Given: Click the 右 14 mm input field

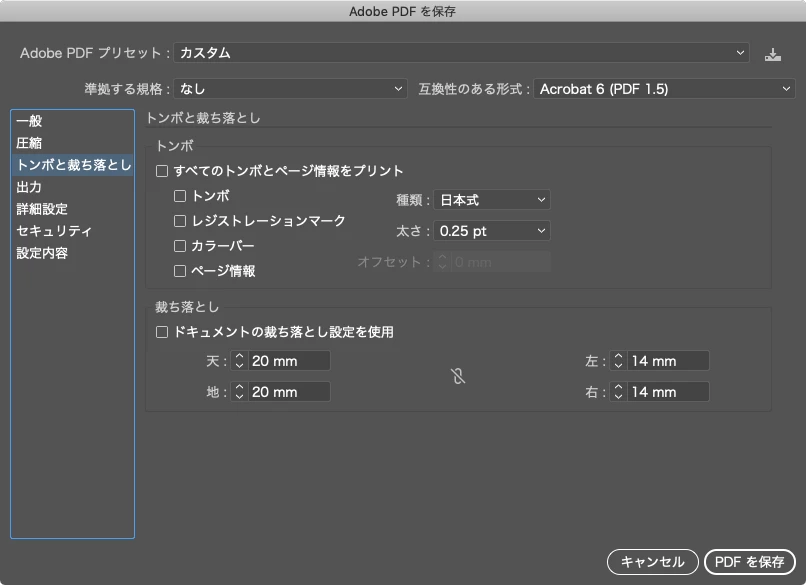Looking at the screenshot, I should (668, 392).
